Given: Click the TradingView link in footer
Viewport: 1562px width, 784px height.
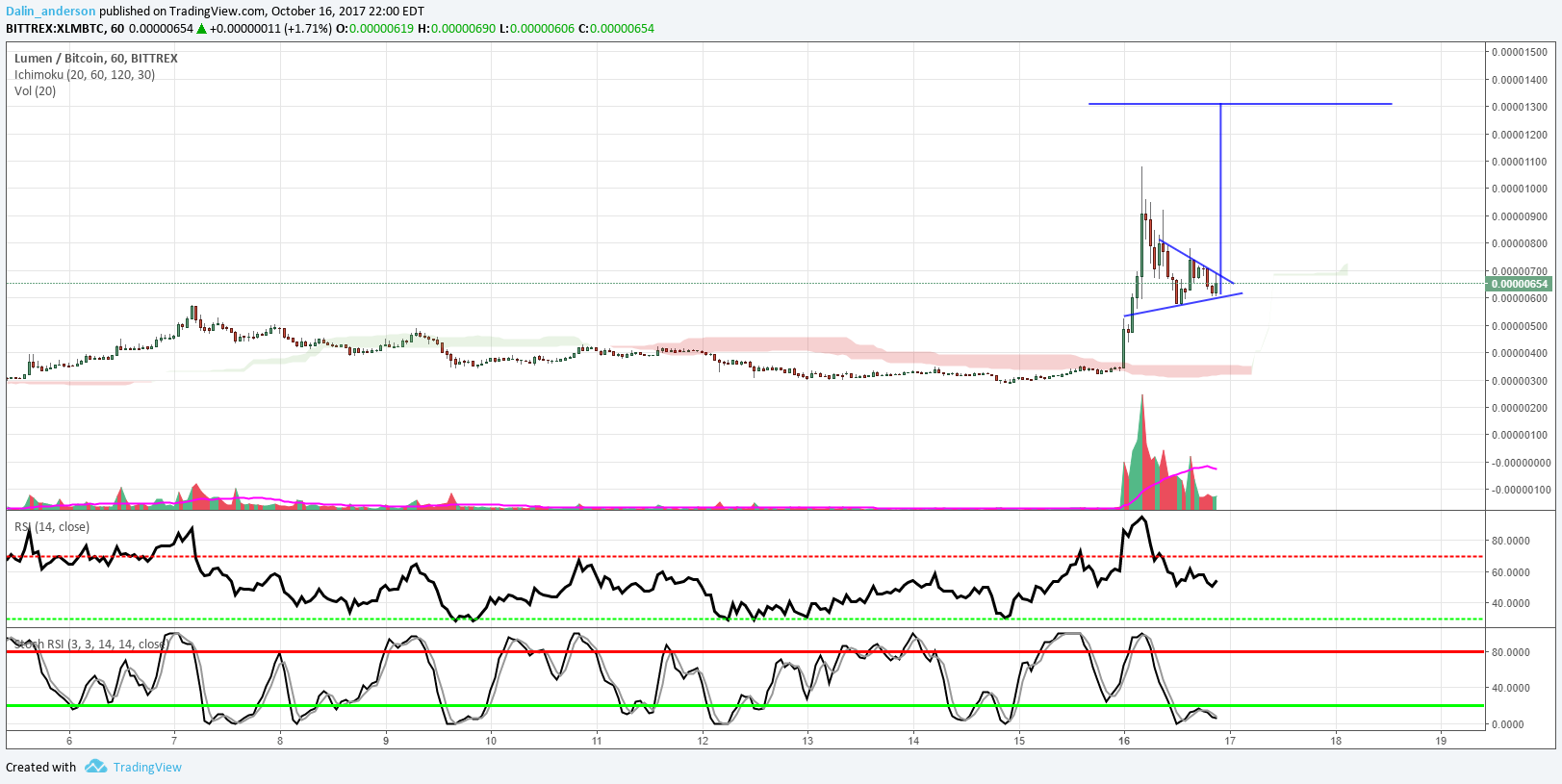Looking at the screenshot, I should click(x=147, y=767).
